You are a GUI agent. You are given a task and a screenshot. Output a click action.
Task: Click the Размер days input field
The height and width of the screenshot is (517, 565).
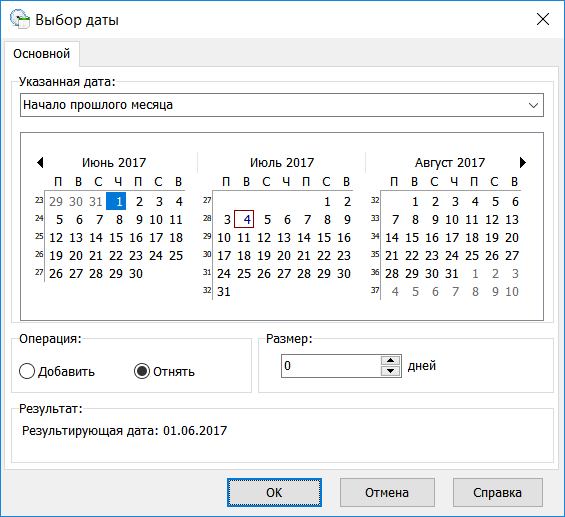331,366
